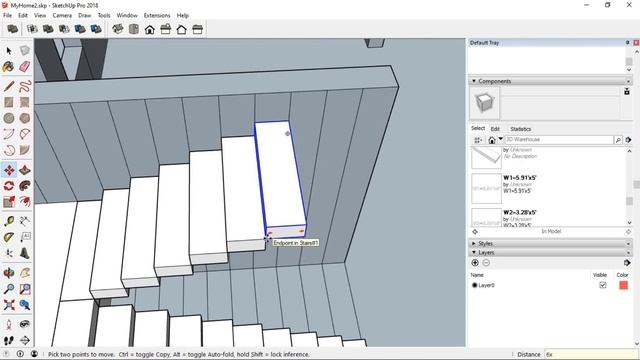The height and width of the screenshot is (360, 640).
Task: Activate the Axes tool
Action: (x=9, y=253)
